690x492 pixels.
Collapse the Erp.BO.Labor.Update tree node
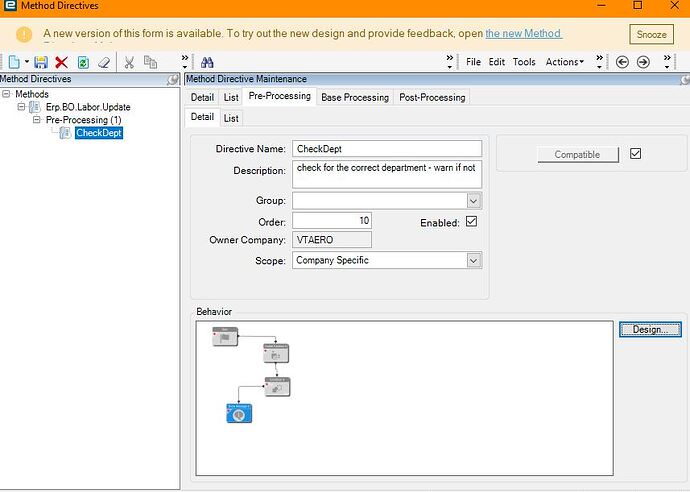(x=21, y=106)
